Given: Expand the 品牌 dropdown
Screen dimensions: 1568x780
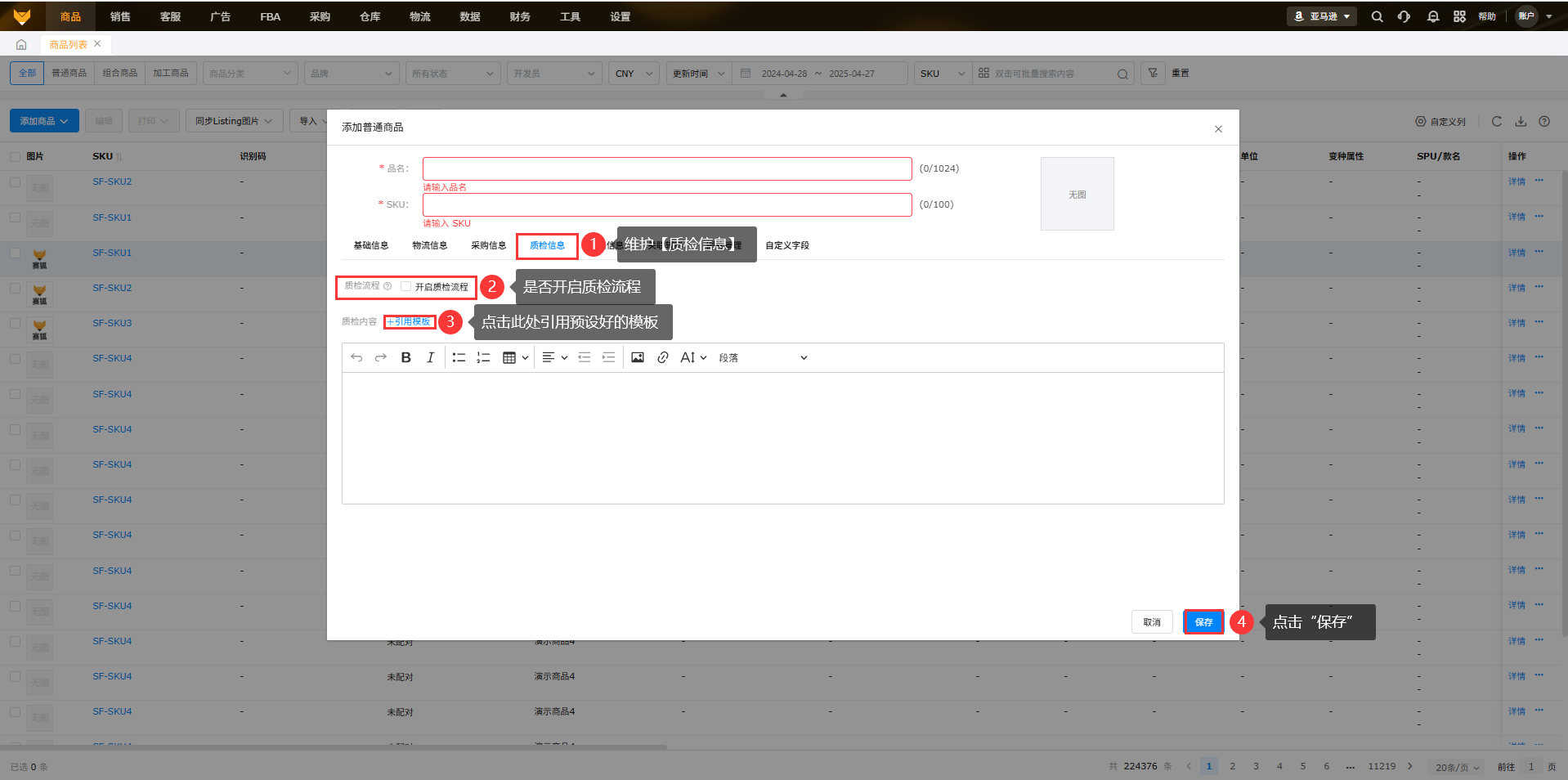Looking at the screenshot, I should 352,74.
